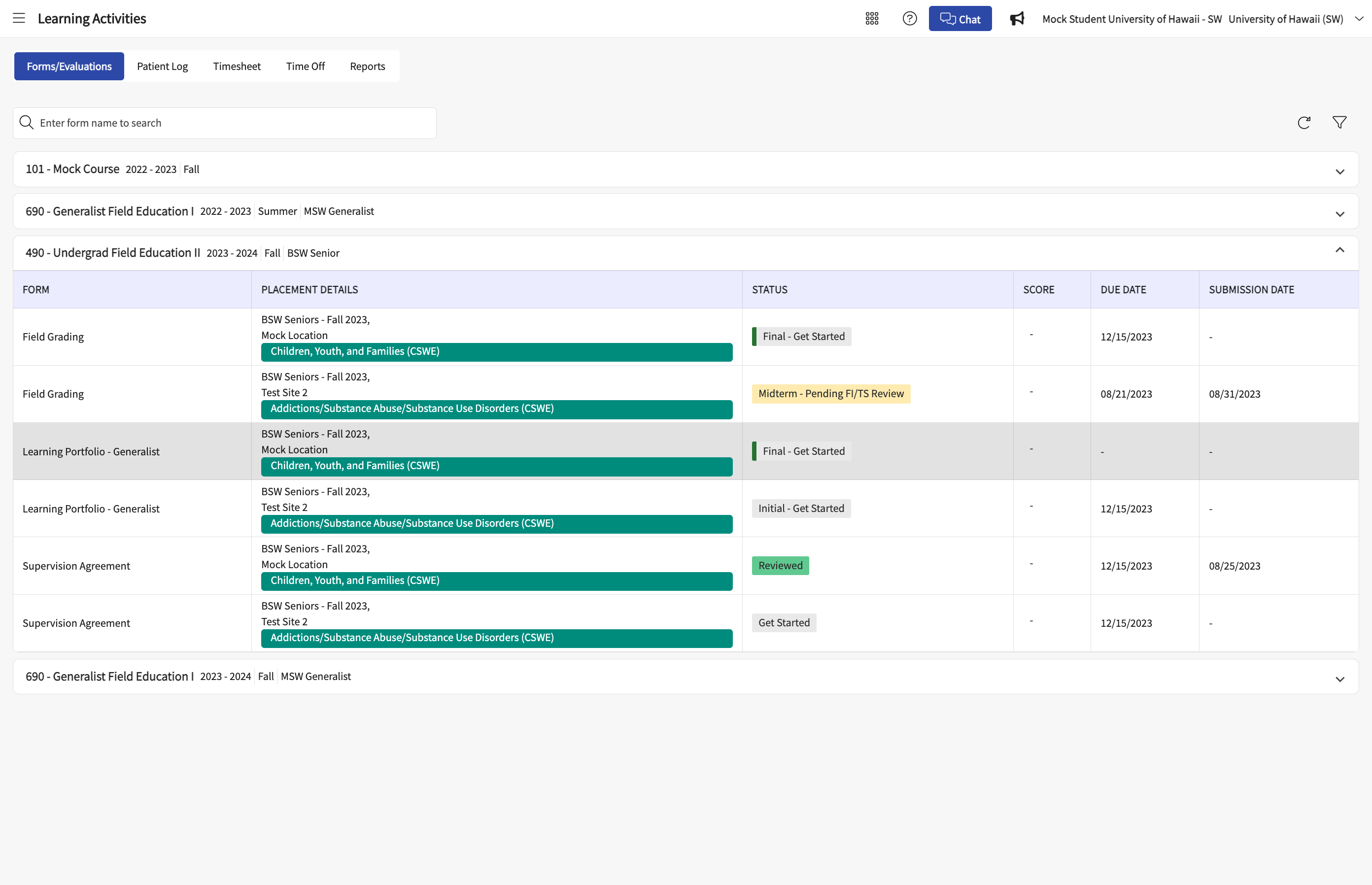
Task: Switch to the Forms/Evaluations tab
Action: click(x=69, y=67)
